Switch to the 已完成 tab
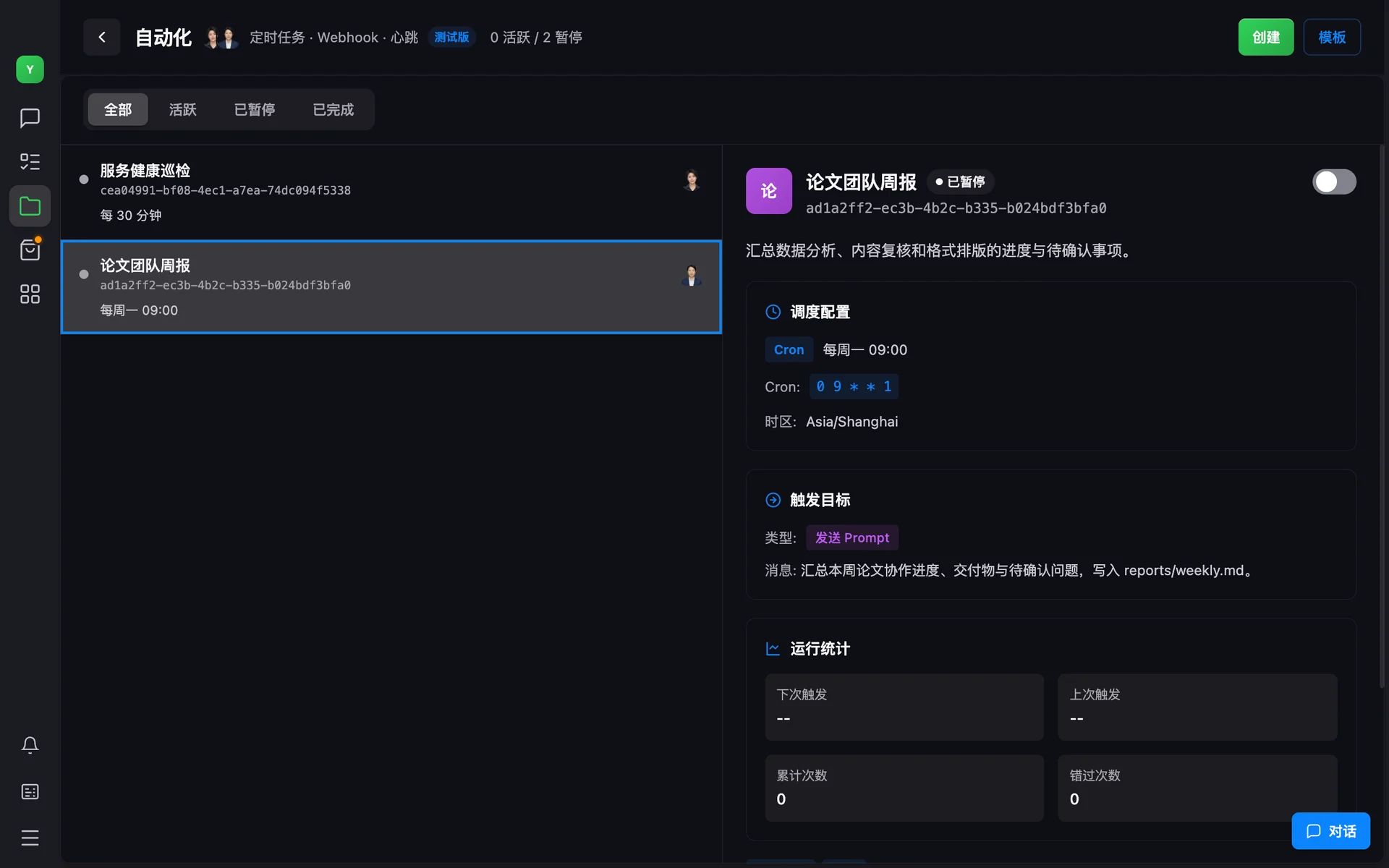This screenshot has height=868, width=1389. 334,109
